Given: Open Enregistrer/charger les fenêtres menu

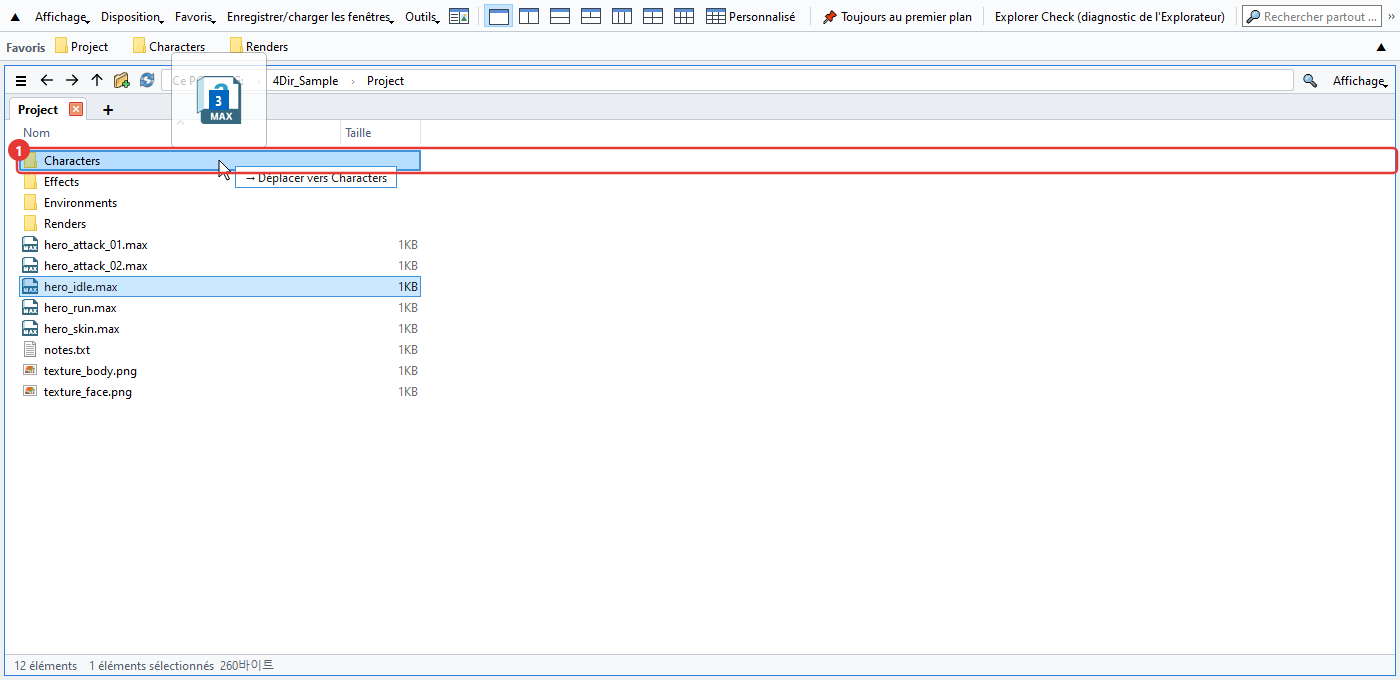Looking at the screenshot, I should tap(311, 17).
